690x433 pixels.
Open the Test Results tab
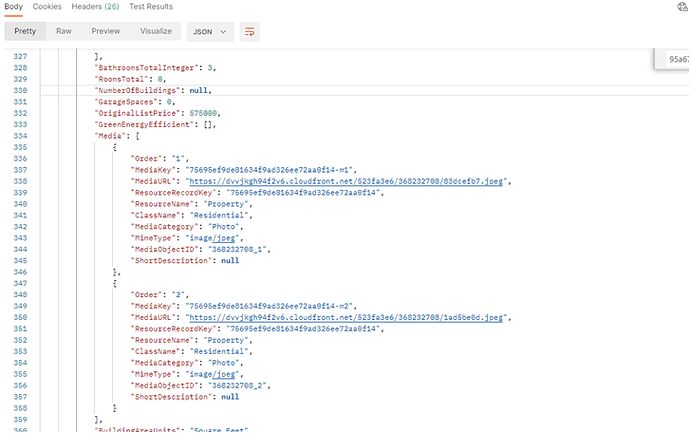coord(151,7)
